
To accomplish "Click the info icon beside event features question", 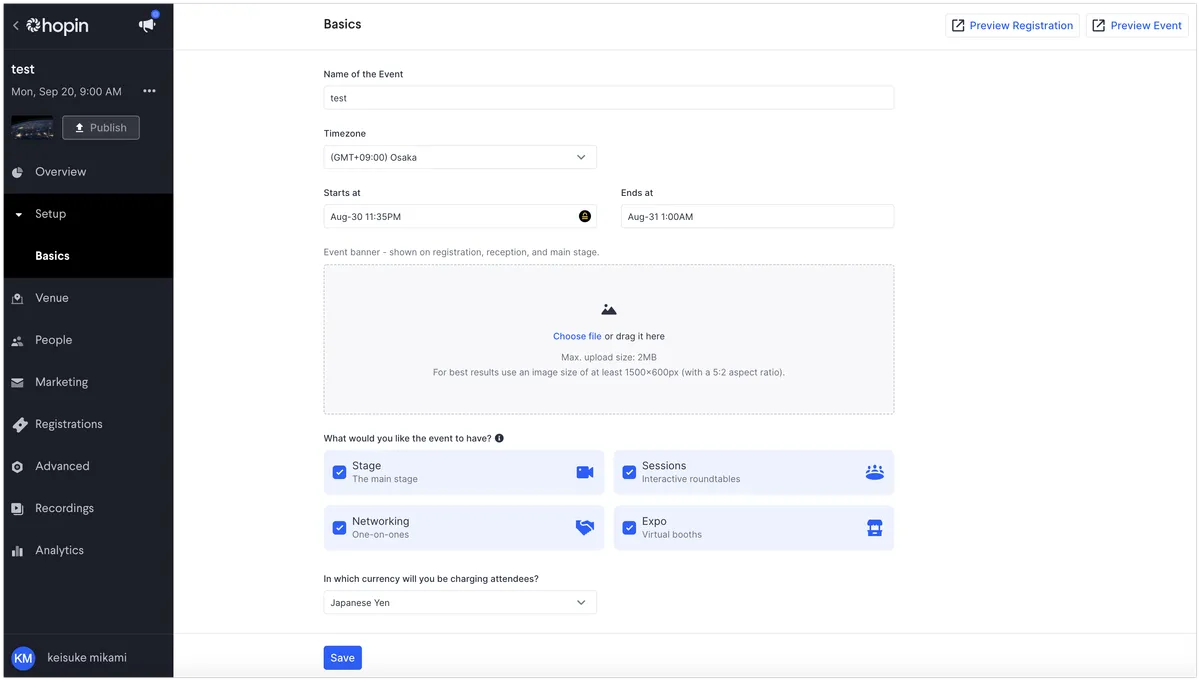I will (x=499, y=438).
